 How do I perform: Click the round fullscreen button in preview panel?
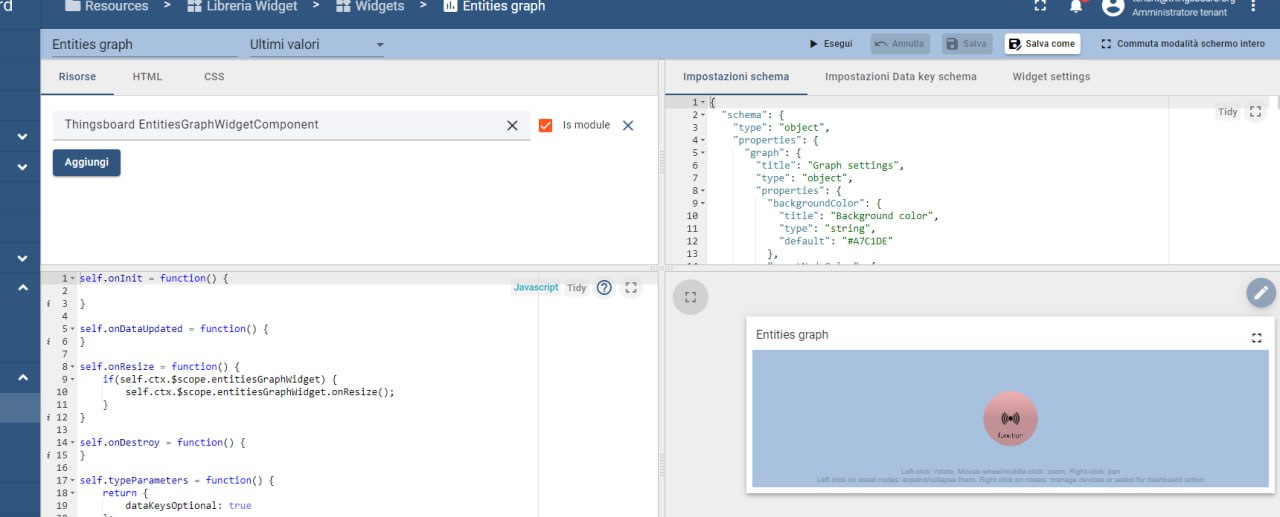coord(690,297)
